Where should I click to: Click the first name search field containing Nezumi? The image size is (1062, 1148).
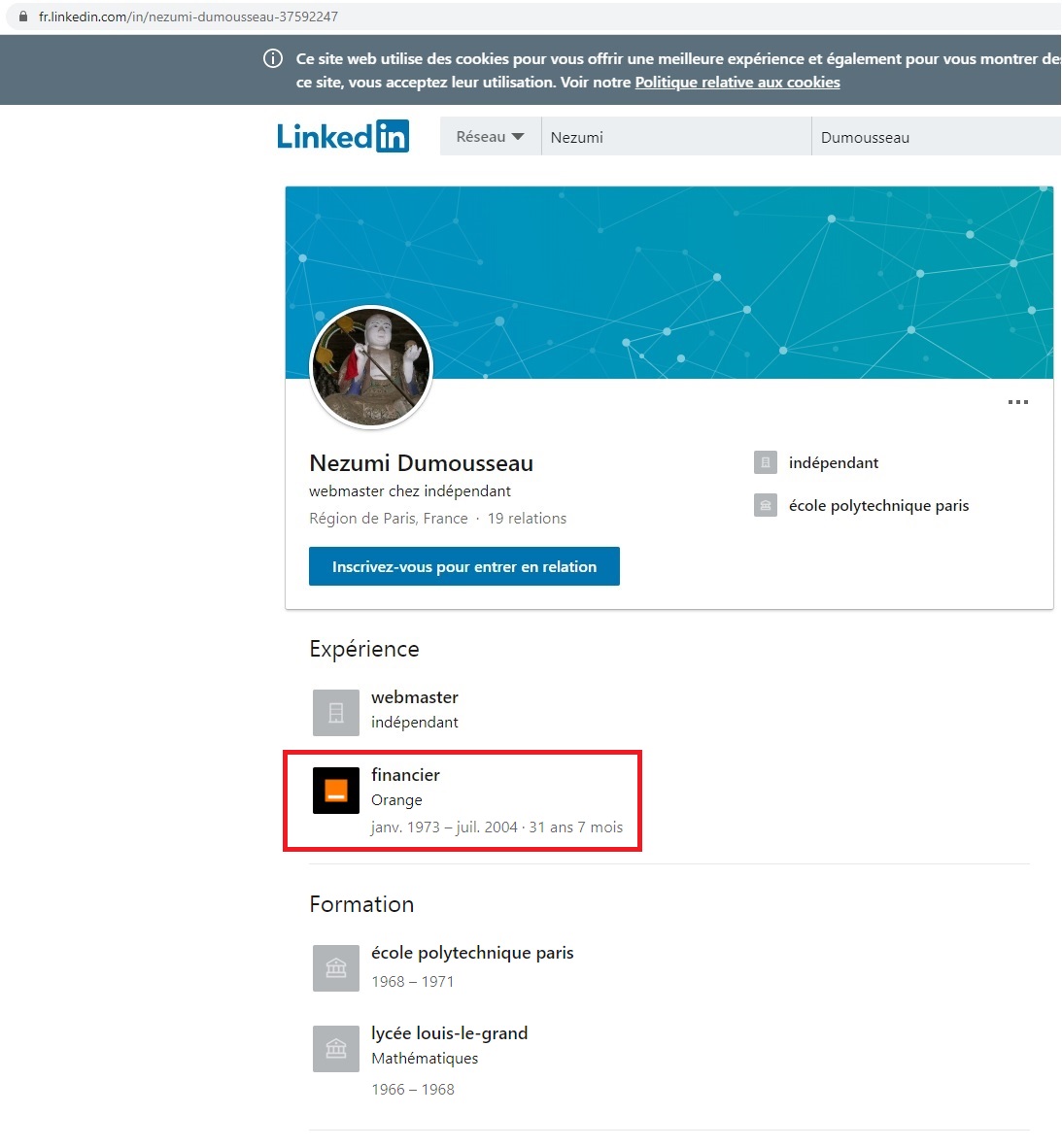pyautogui.click(x=675, y=137)
